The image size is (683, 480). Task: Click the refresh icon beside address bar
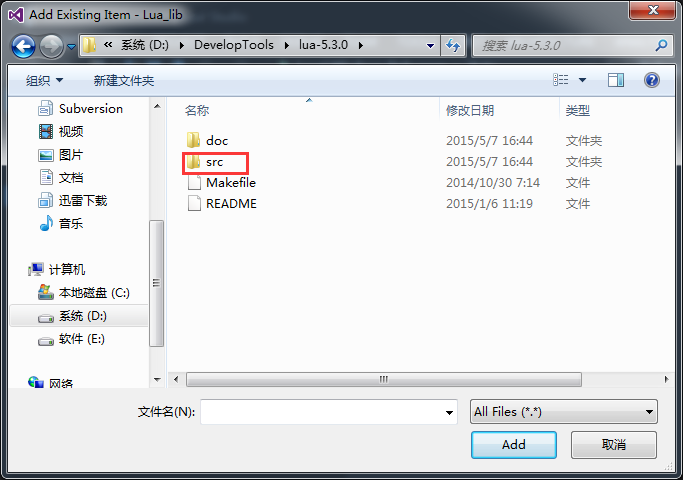click(x=453, y=45)
